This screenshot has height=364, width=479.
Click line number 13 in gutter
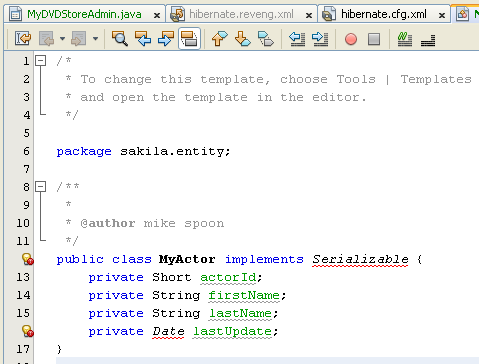(23, 277)
